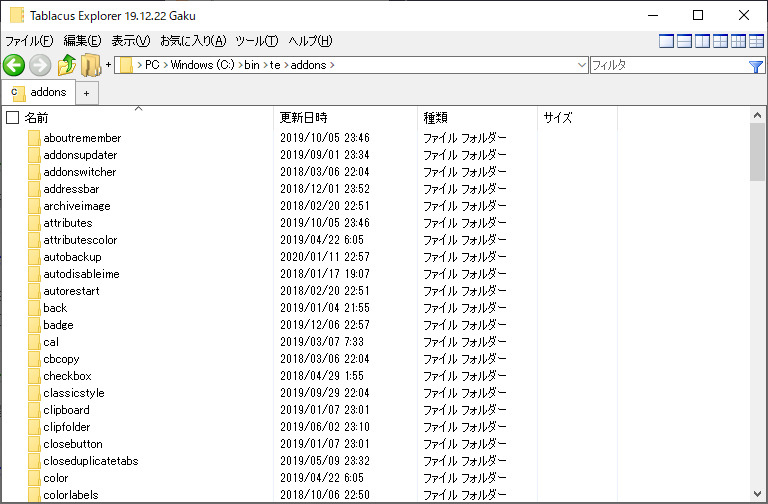768x504 pixels.
Task: Select the autodisableime folder name
Action: [x=81, y=274]
